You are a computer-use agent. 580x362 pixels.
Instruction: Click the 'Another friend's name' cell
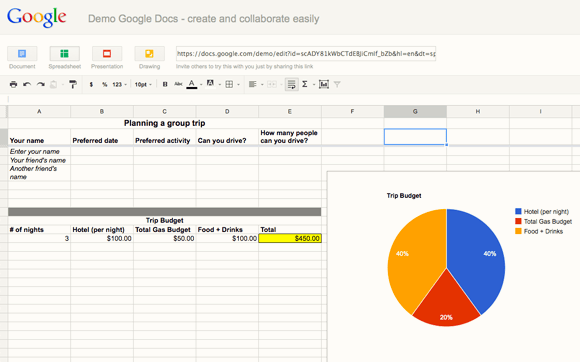[x=39, y=173]
